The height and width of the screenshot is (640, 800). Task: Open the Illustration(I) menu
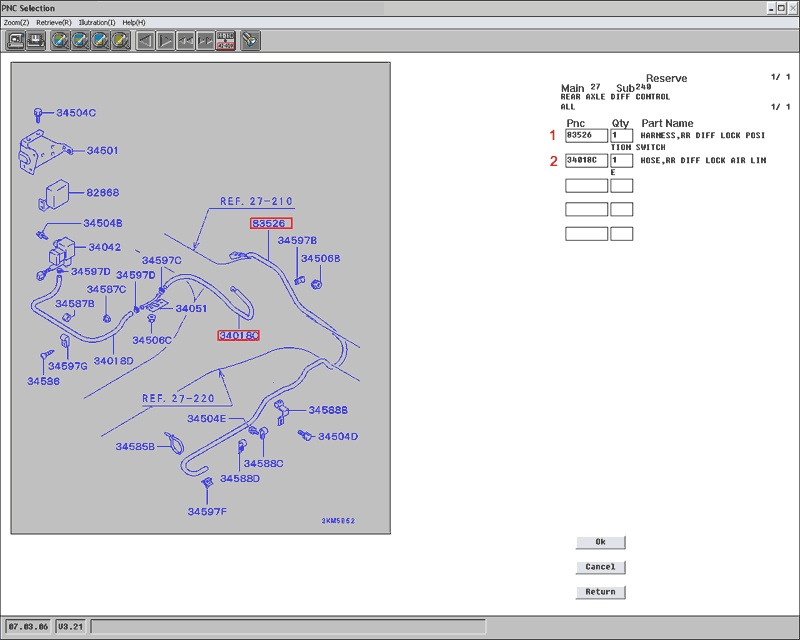pos(97,22)
